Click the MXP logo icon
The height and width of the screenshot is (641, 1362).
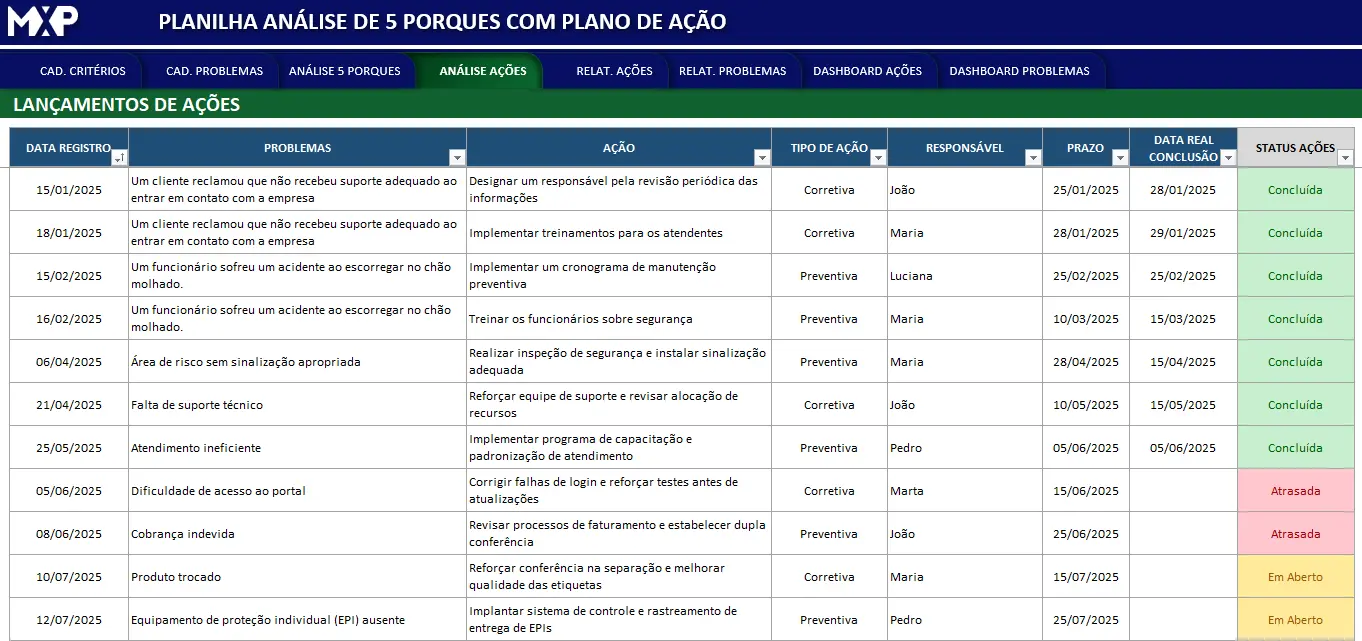coord(43,22)
